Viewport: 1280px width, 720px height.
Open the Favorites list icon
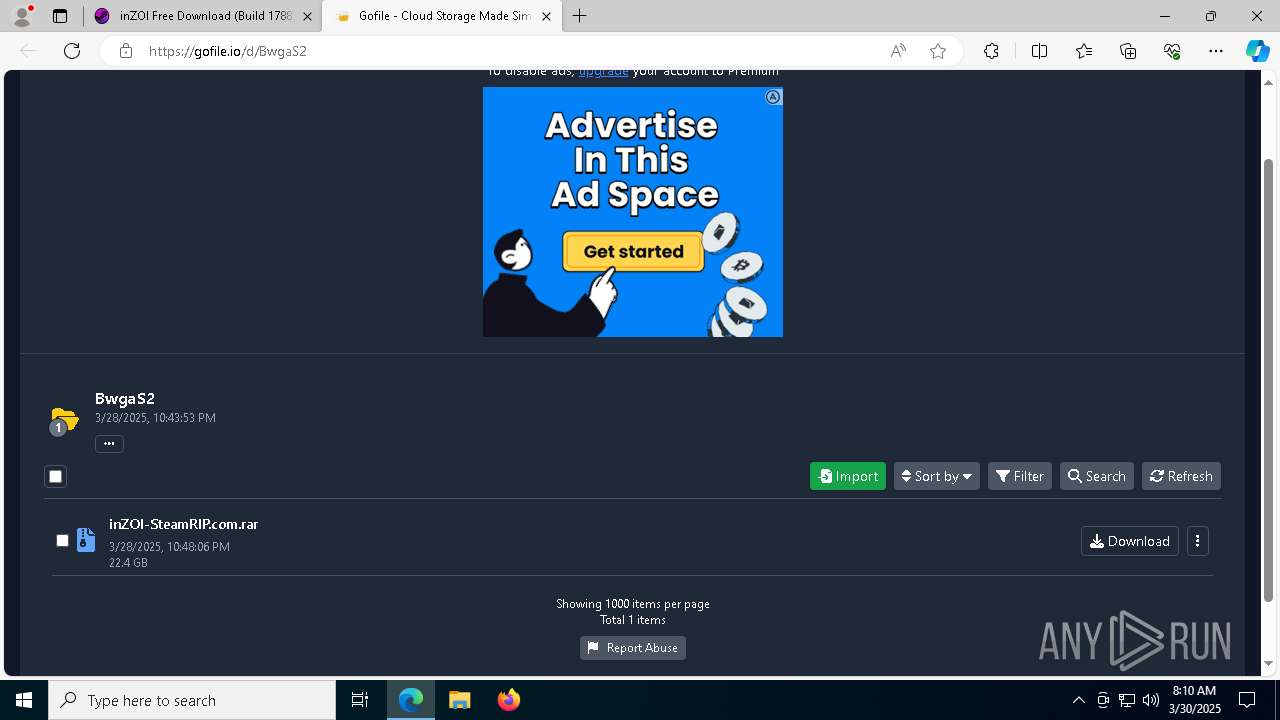coord(1084,51)
